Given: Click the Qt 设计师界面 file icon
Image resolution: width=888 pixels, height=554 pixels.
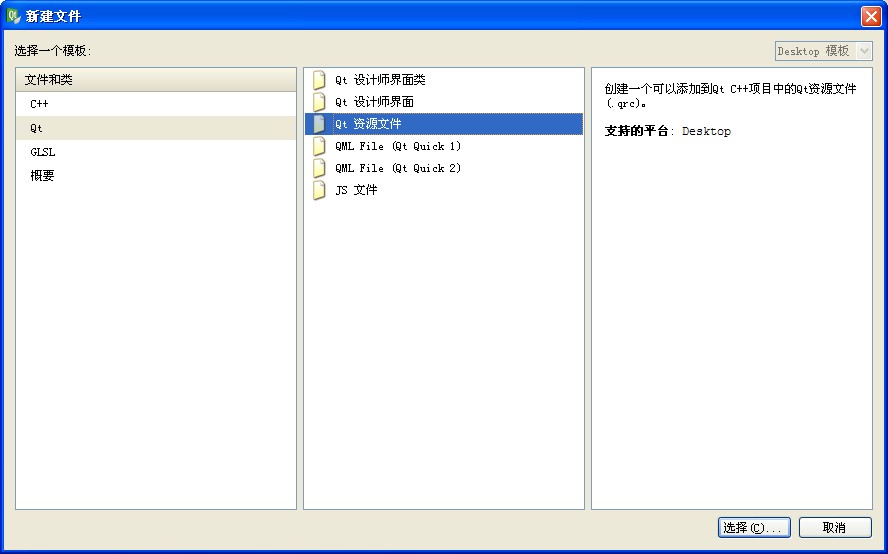Looking at the screenshot, I should tap(319, 102).
